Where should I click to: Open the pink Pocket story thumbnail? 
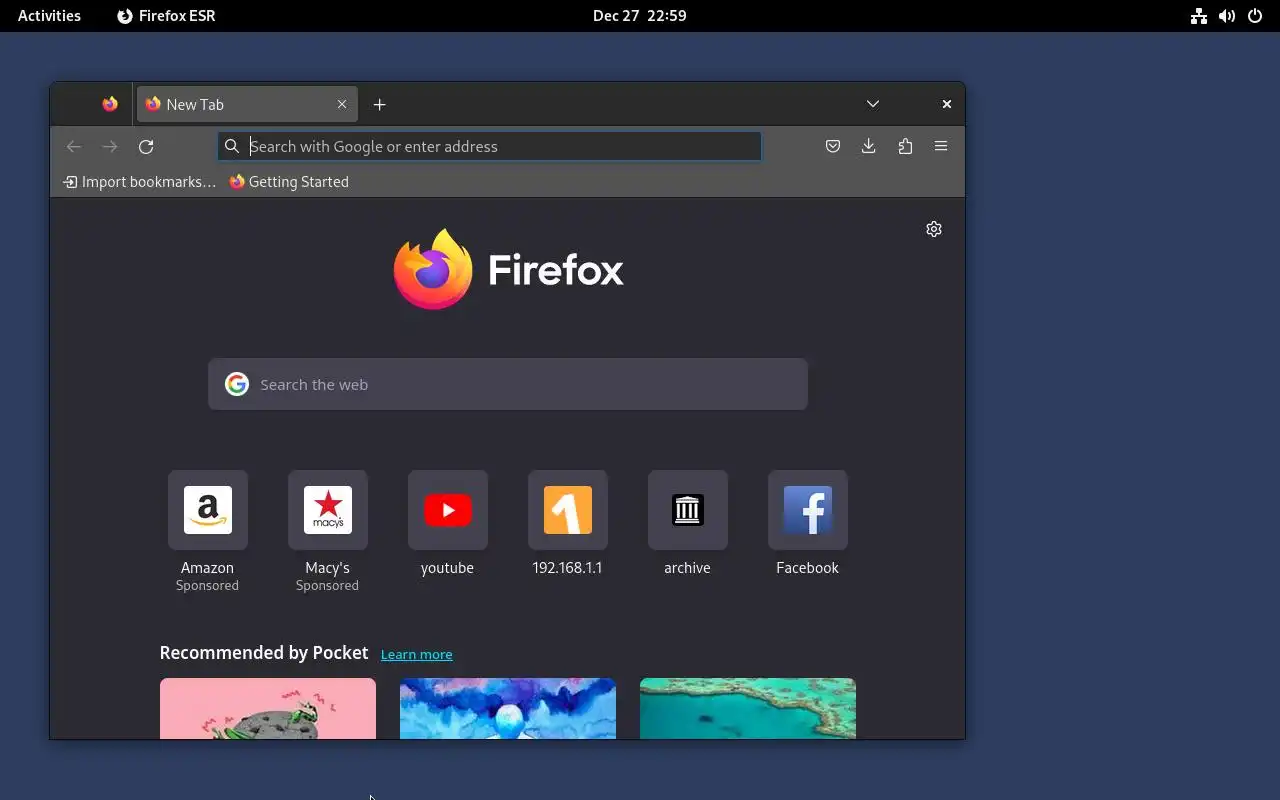tap(268, 709)
